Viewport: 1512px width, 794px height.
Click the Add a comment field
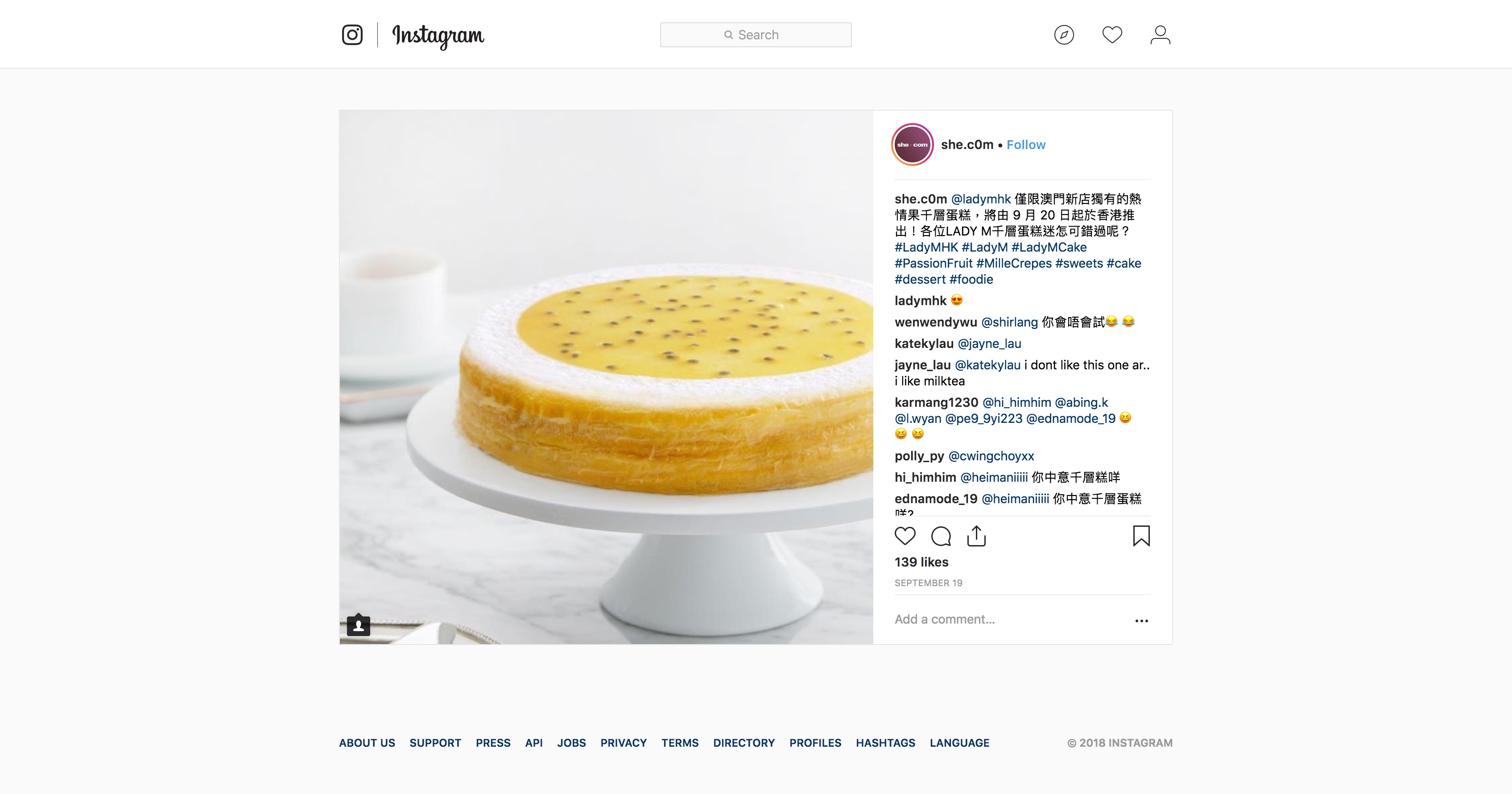[1010, 619]
